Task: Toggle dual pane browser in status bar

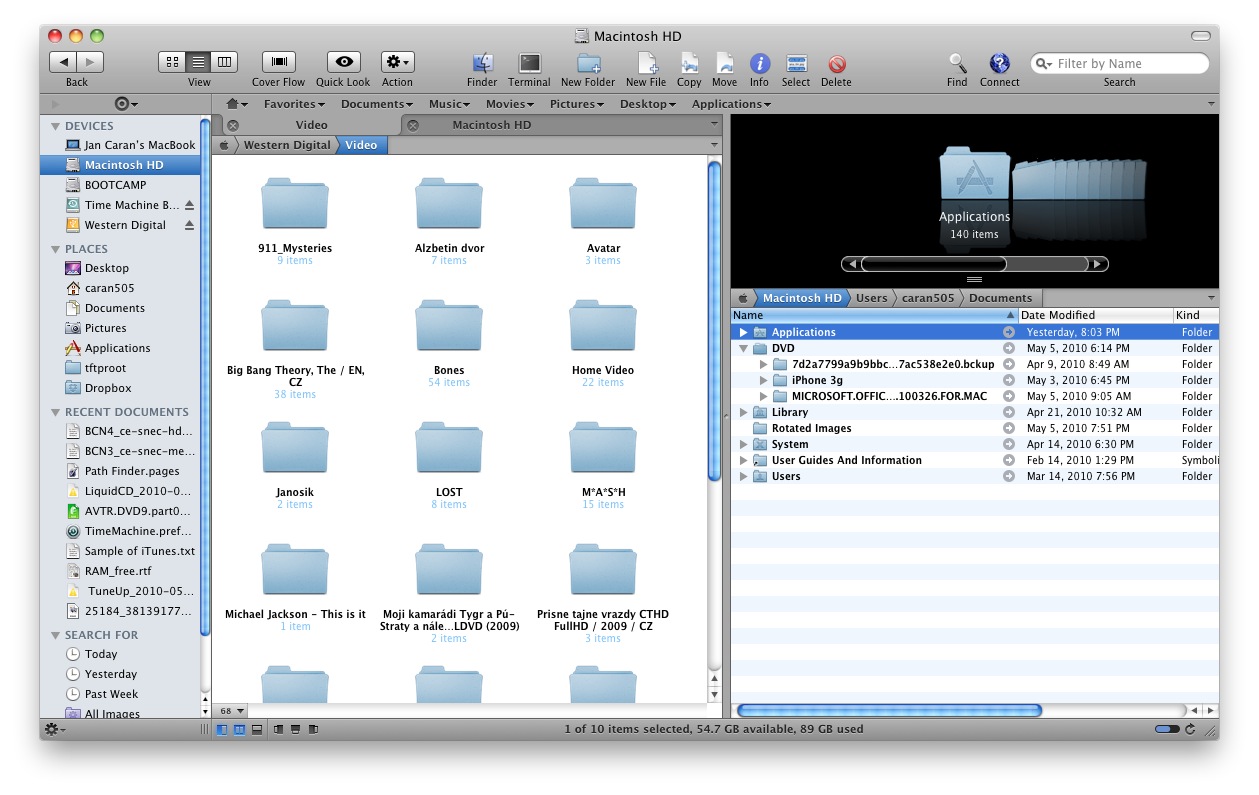Action: point(240,730)
